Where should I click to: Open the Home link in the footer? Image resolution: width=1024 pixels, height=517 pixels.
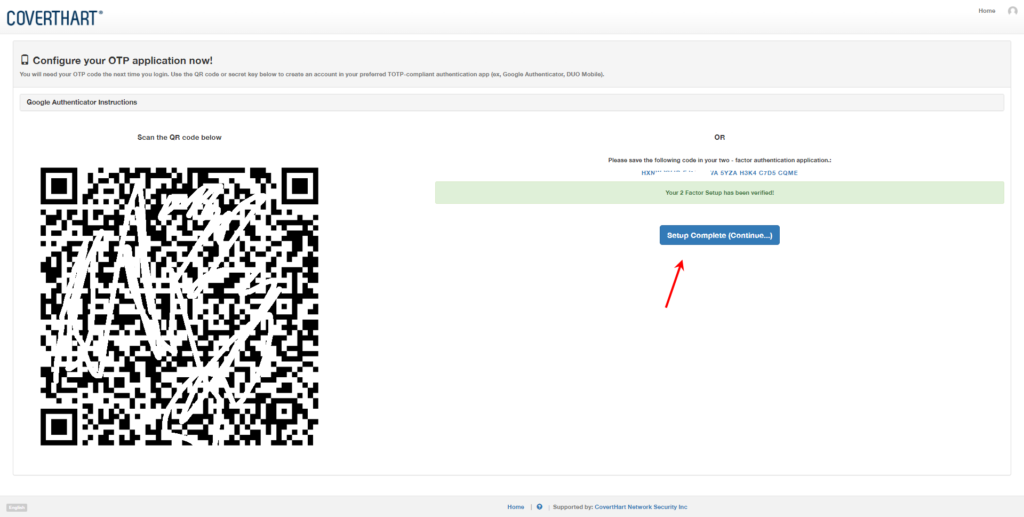[x=515, y=507]
